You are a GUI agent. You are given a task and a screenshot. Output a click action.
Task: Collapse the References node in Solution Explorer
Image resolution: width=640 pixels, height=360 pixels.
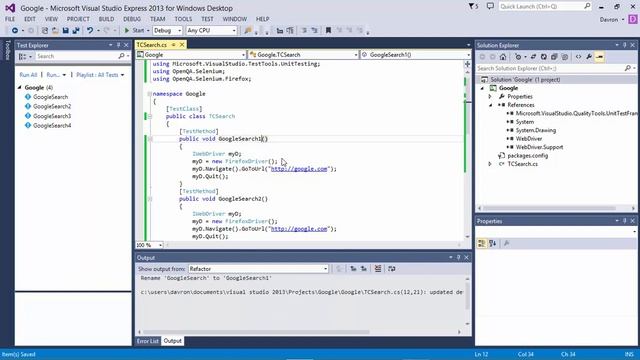pyautogui.click(x=490, y=105)
